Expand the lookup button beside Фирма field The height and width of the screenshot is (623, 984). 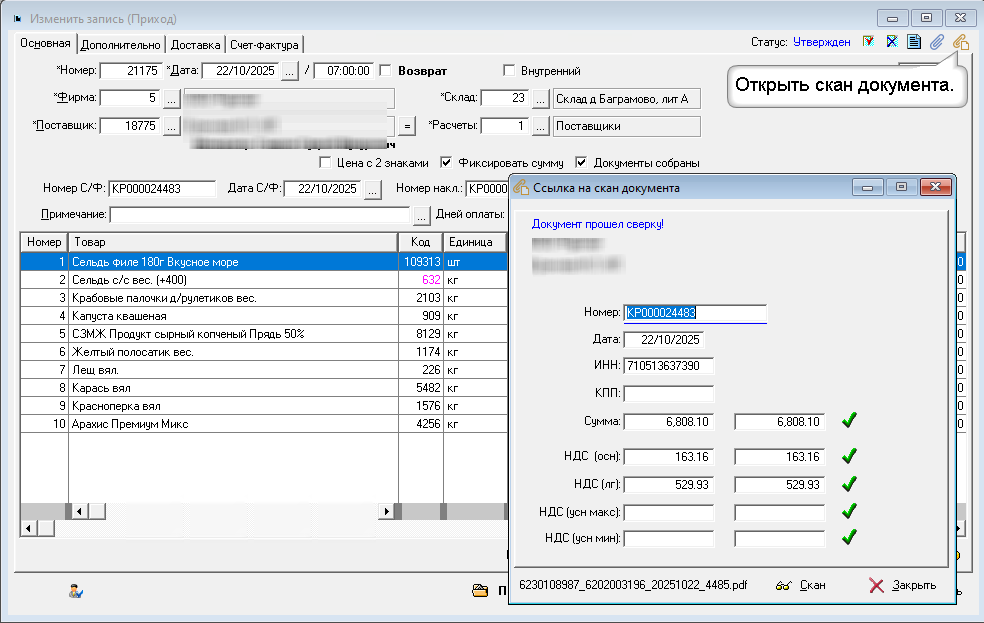pyautogui.click(x=171, y=98)
